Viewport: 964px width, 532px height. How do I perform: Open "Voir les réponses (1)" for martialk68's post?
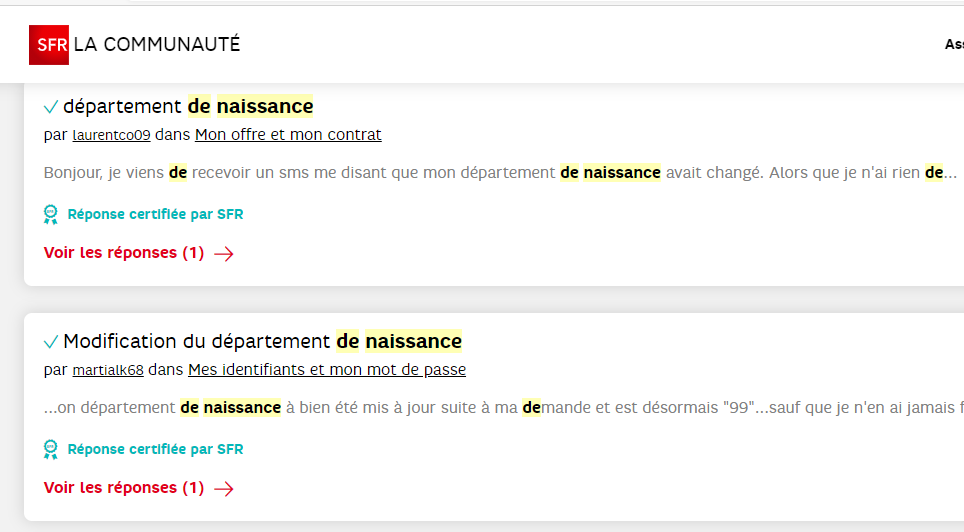[x=124, y=488]
